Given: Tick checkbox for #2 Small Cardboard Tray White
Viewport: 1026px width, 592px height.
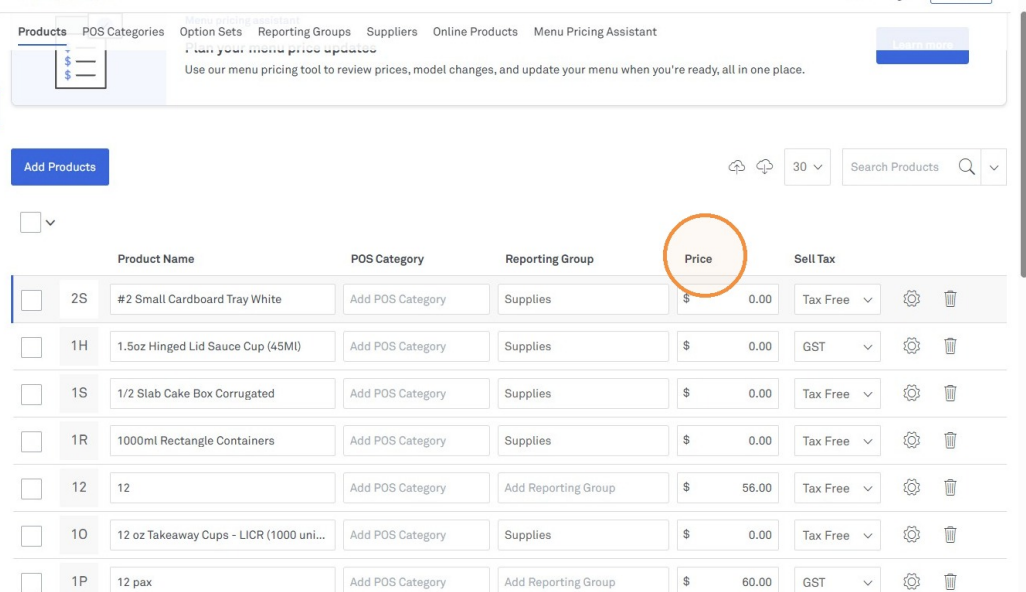Looking at the screenshot, I should (31, 300).
